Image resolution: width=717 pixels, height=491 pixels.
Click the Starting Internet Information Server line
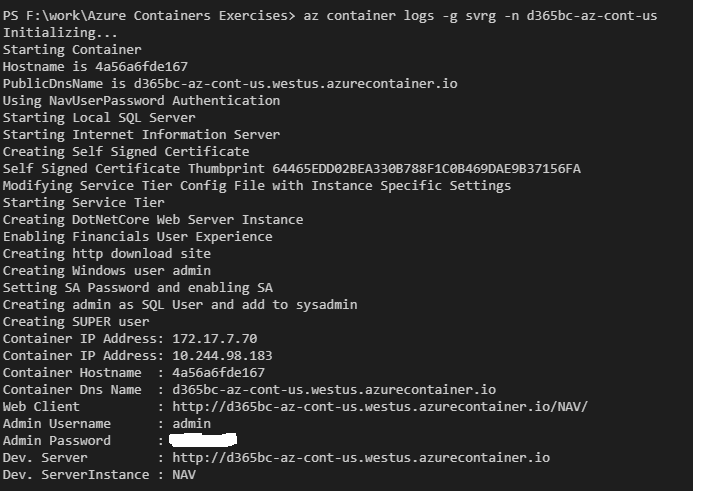coord(141,135)
